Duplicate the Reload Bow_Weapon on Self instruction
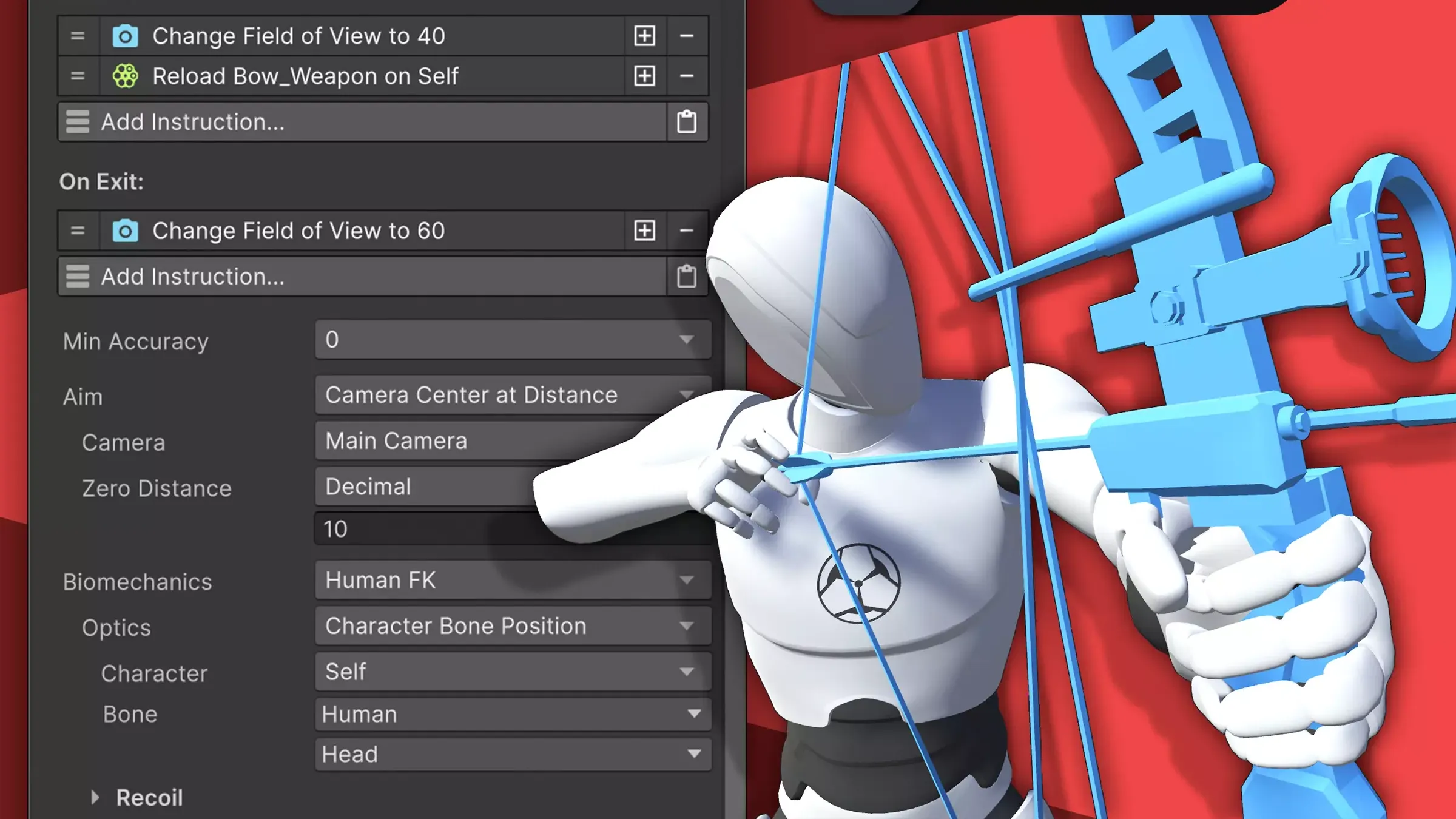 [x=645, y=76]
